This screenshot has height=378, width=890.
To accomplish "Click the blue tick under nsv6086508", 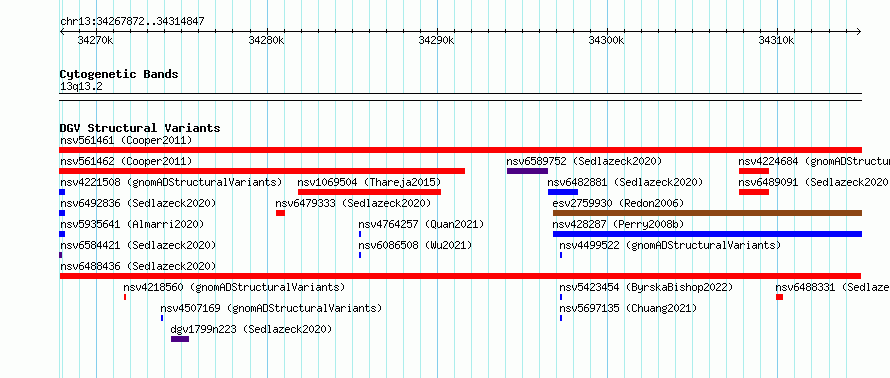I will coord(360,255).
